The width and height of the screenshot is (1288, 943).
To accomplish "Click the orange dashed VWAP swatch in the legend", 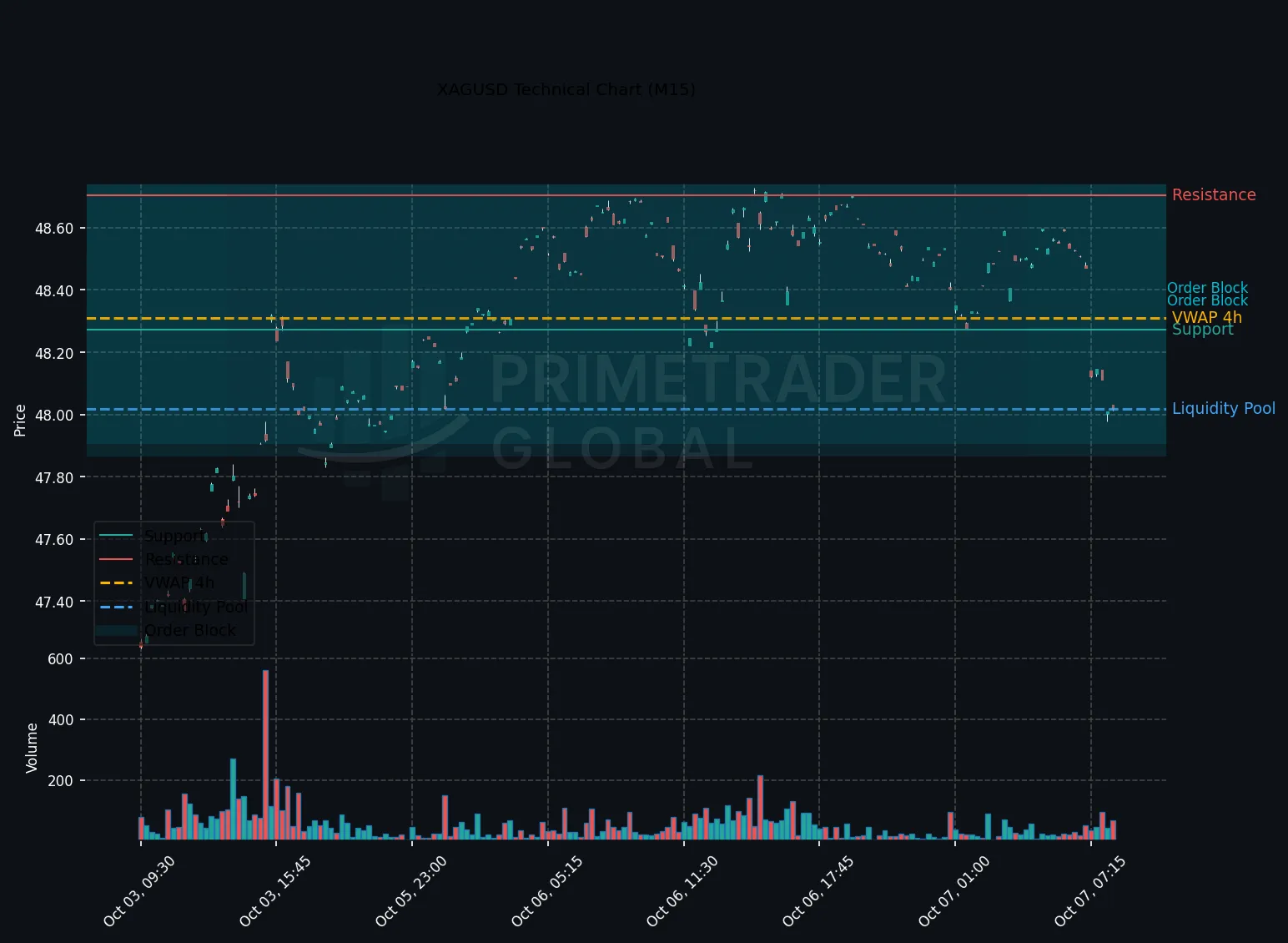I will (116, 582).
